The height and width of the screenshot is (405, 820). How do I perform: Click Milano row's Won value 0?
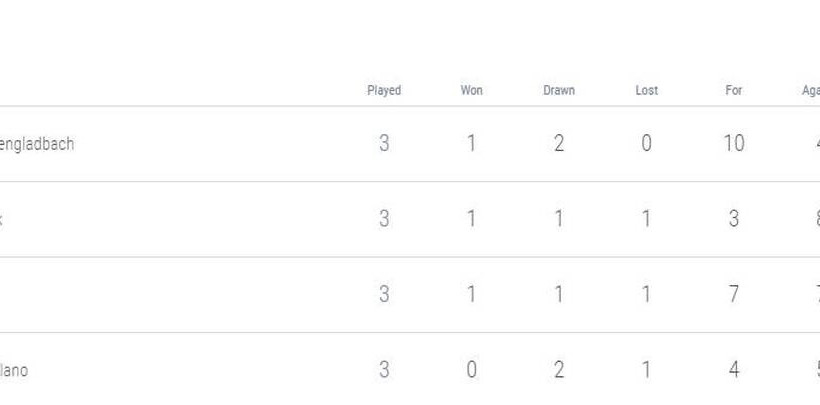[471, 370]
